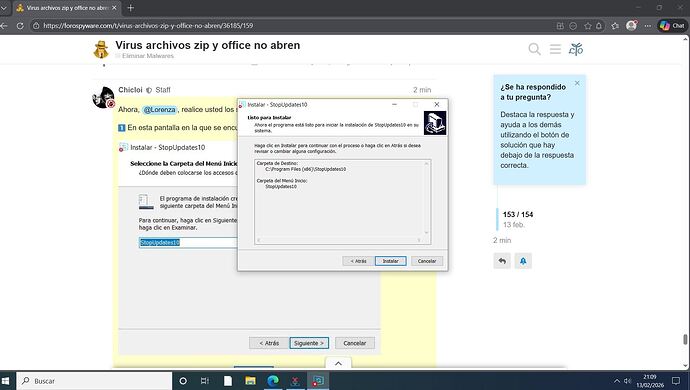Dismiss the '¿Se ha respondido a tu pregunta?' notice

coord(577,83)
